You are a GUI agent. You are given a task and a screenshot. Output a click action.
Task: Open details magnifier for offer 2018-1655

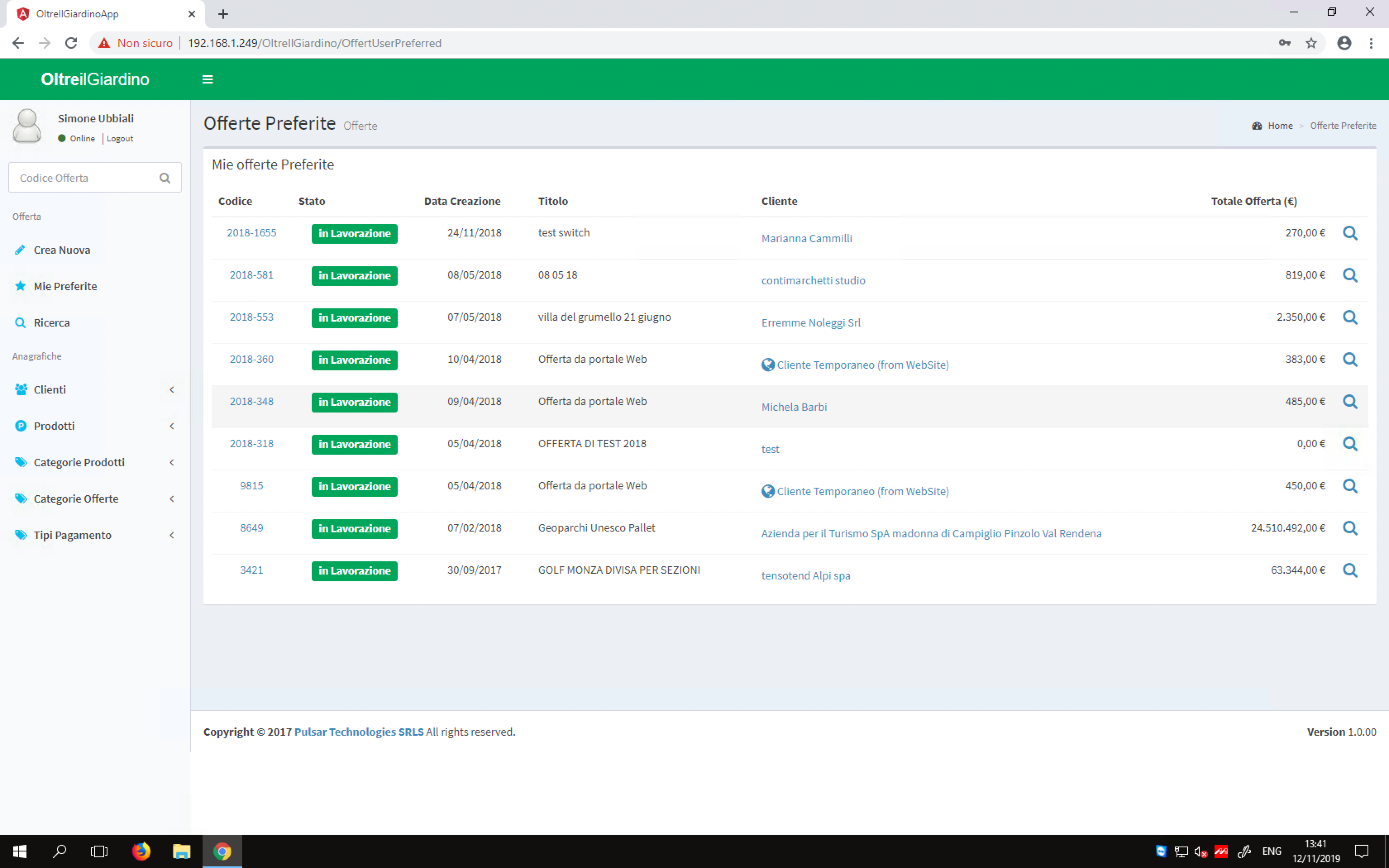click(x=1350, y=233)
